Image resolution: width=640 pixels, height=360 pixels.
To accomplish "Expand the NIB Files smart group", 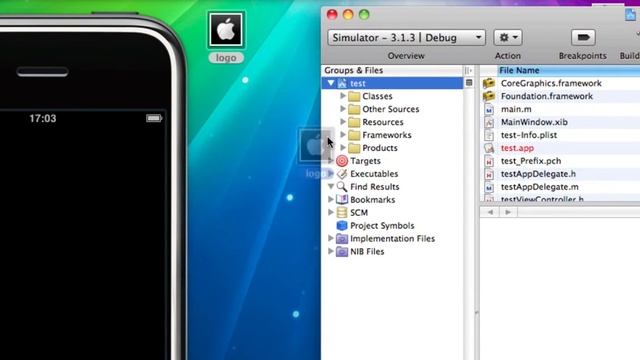I will click(331, 251).
